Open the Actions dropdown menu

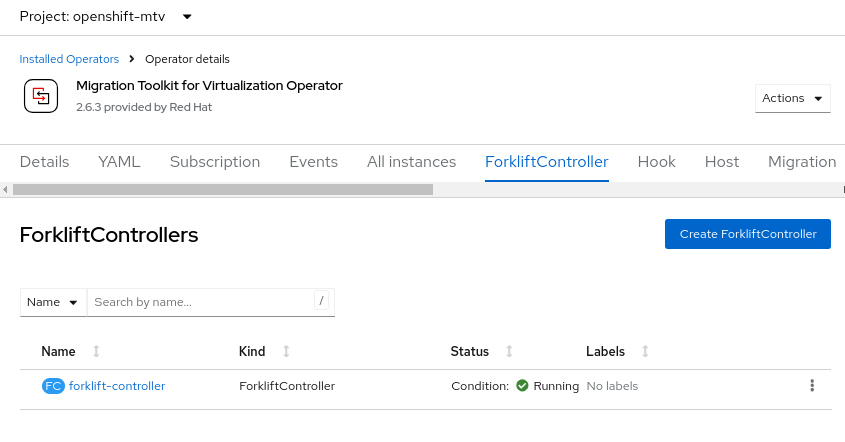coord(793,98)
